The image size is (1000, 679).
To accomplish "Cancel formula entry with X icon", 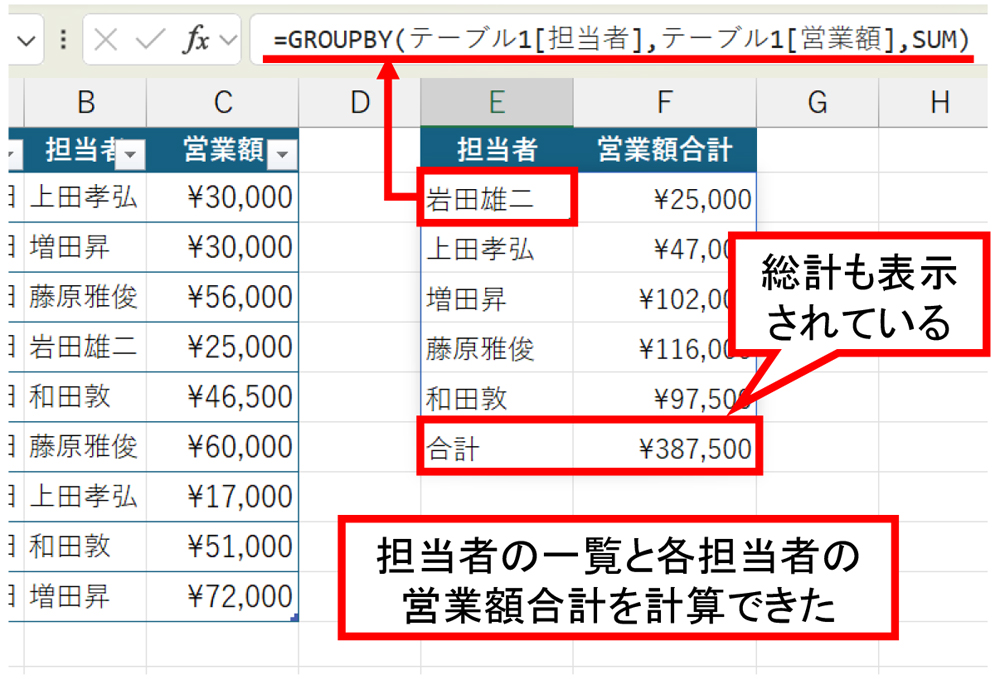I will [105, 40].
